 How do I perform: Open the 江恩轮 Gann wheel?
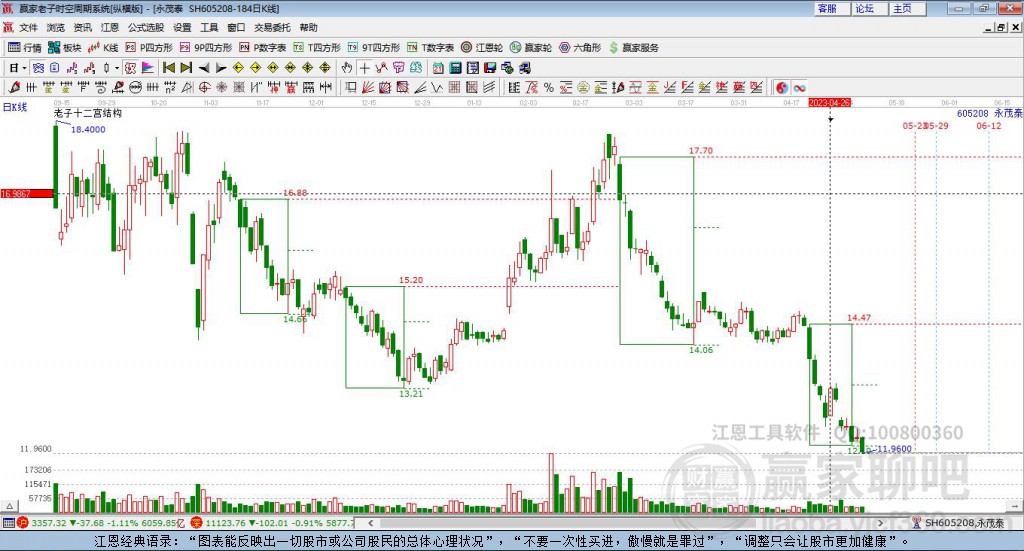click(x=482, y=48)
